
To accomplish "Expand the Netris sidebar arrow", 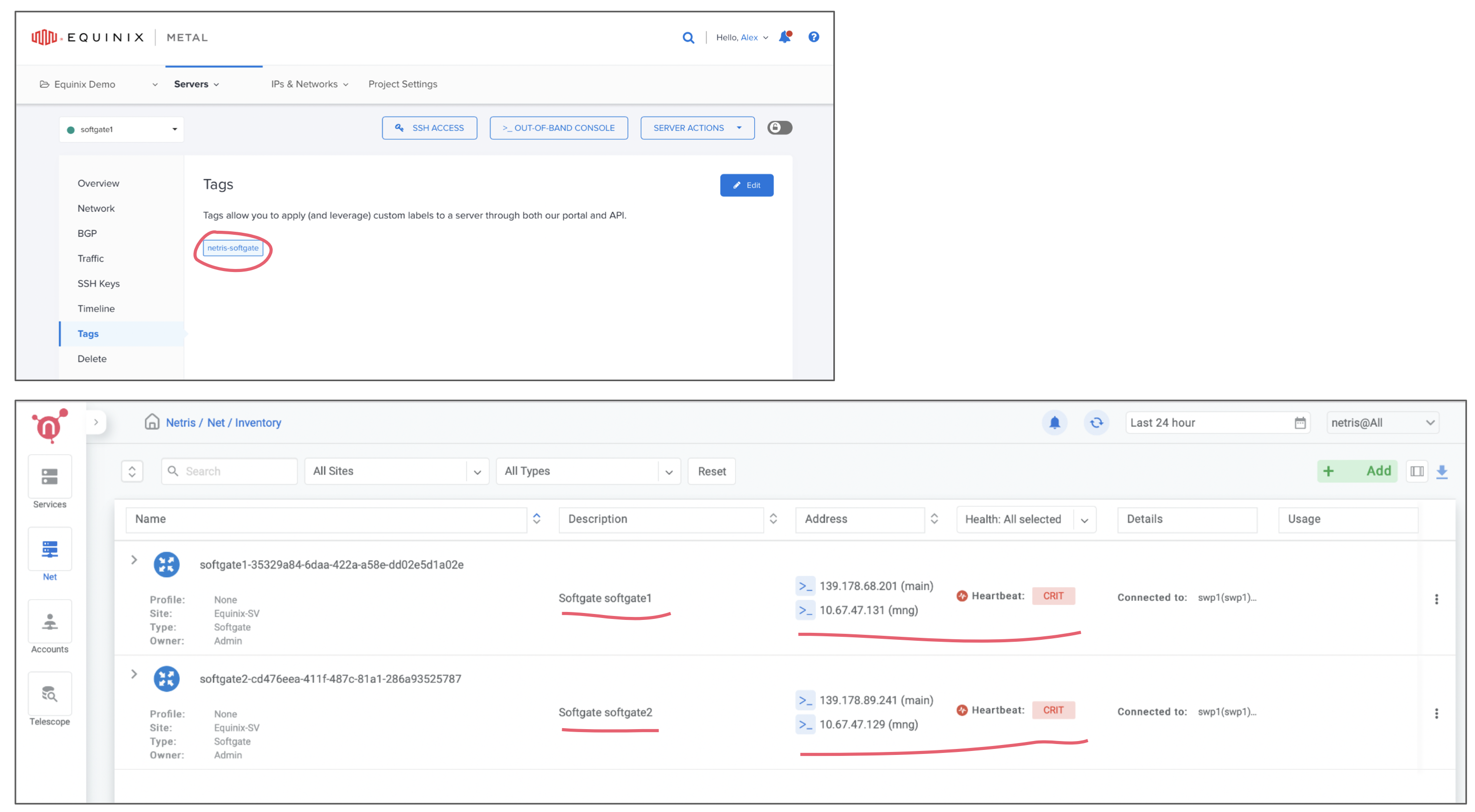I will pyautogui.click(x=96, y=422).
